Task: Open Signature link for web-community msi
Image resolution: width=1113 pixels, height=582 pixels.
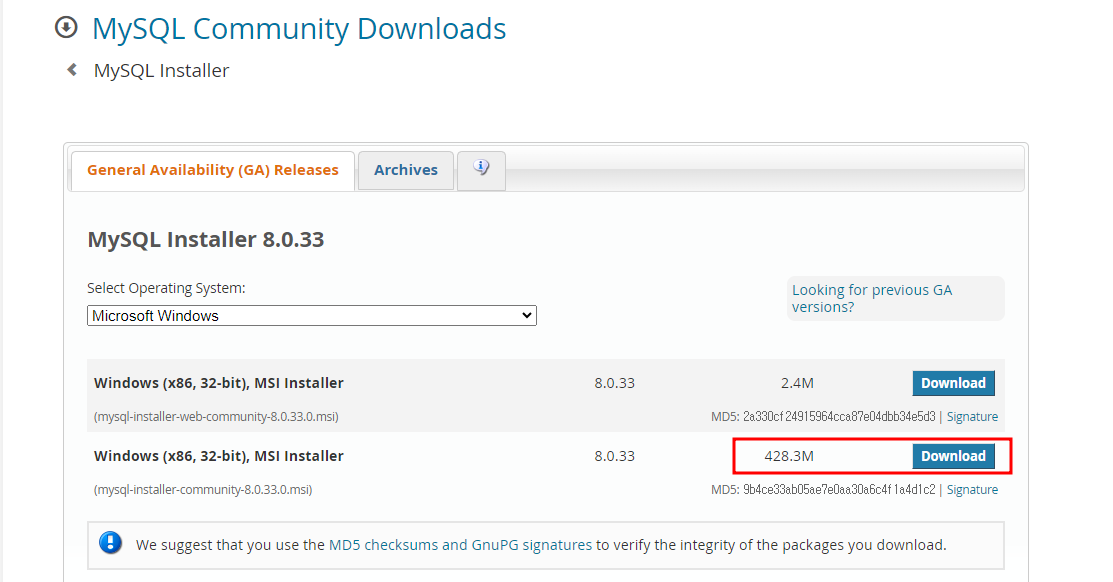Action: pos(972,417)
